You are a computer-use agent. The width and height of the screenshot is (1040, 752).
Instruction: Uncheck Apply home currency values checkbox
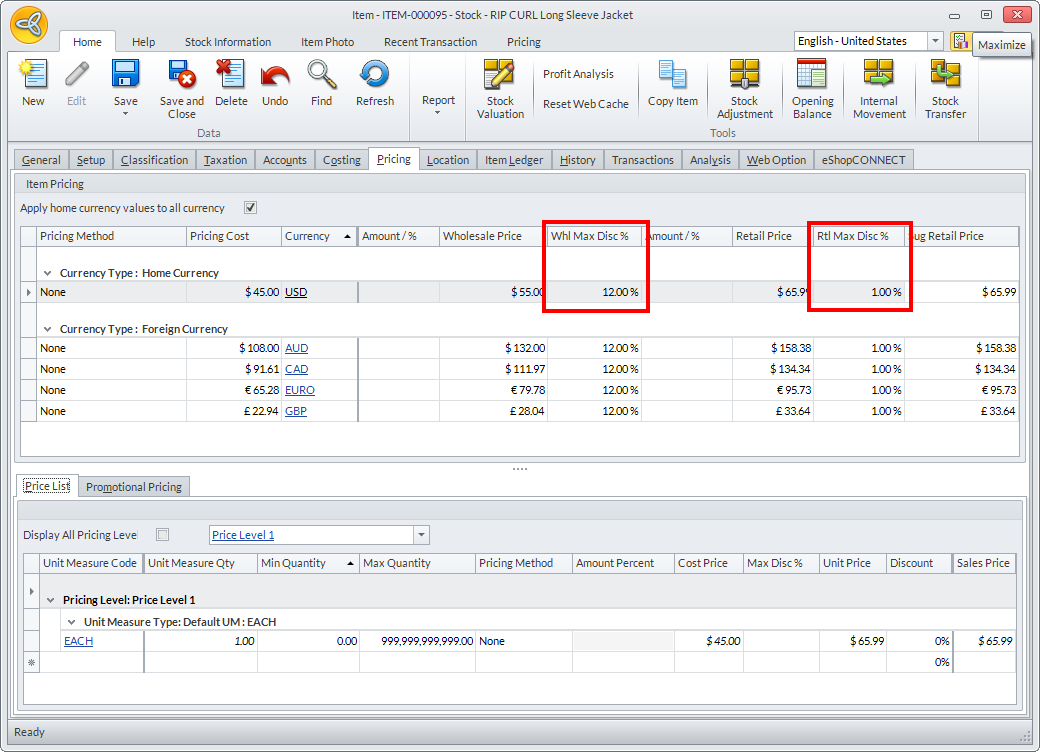pos(251,208)
